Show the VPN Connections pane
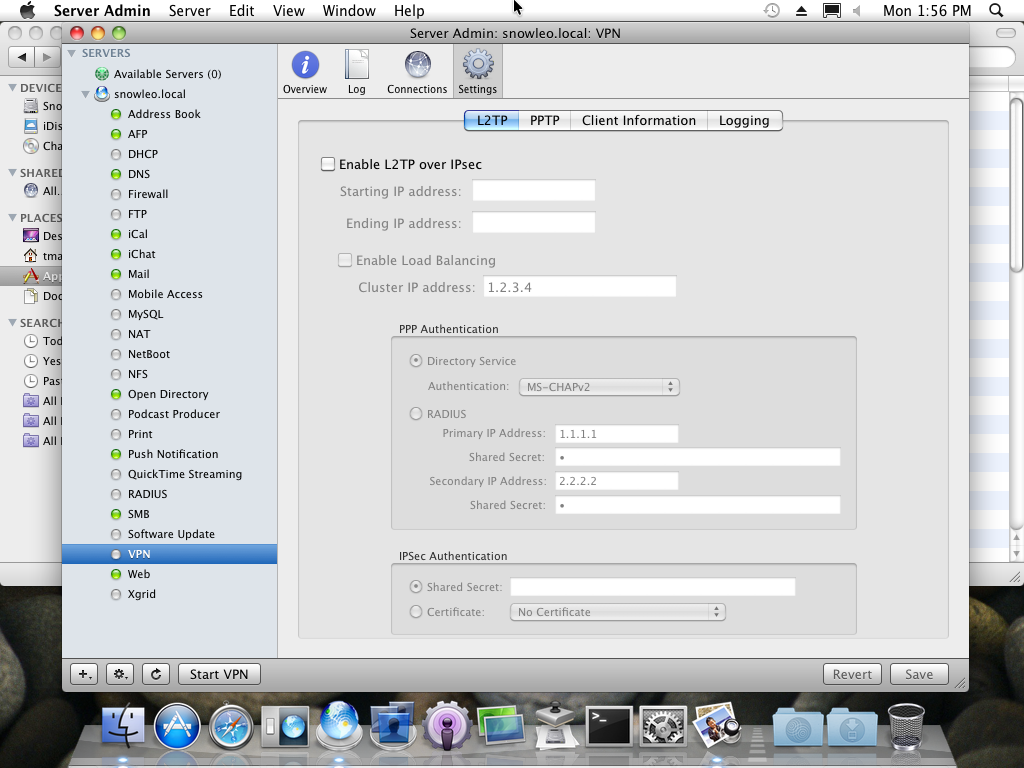1024x768 pixels. pos(417,72)
